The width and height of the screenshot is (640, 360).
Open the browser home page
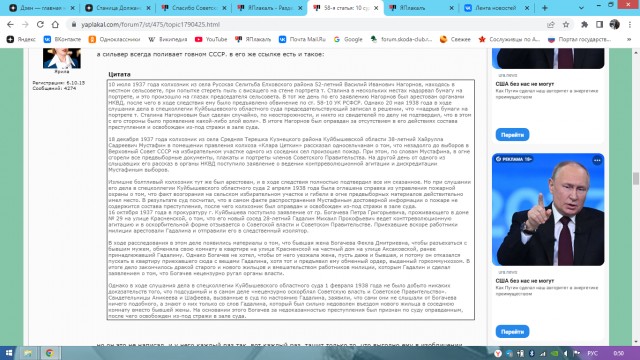(55, 24)
